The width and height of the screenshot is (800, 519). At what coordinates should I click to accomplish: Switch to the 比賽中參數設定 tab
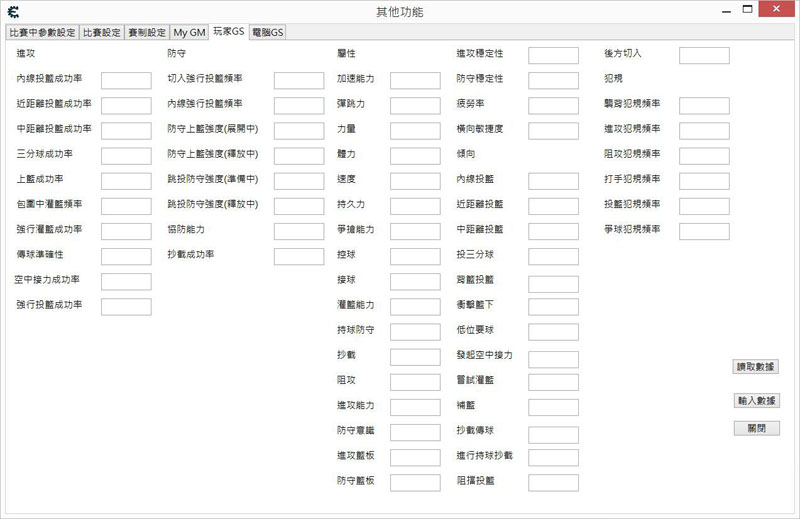(x=42, y=32)
